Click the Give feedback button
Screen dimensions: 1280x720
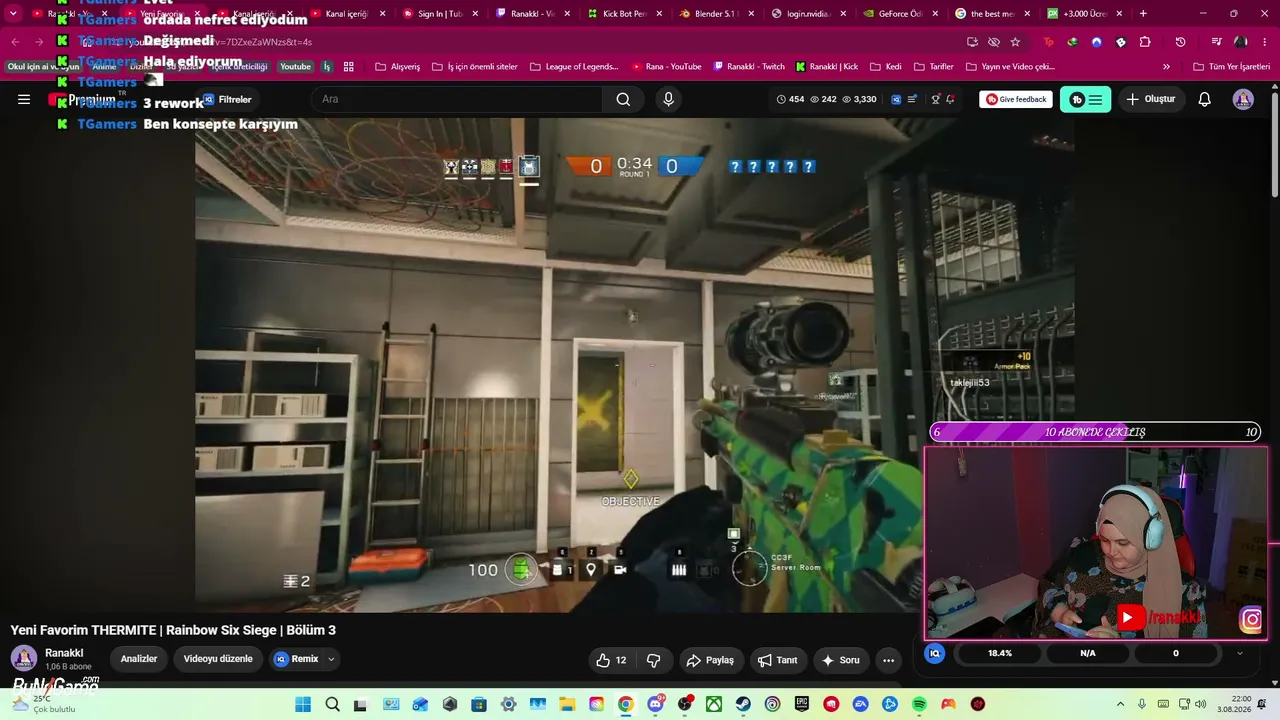pyautogui.click(x=1016, y=99)
